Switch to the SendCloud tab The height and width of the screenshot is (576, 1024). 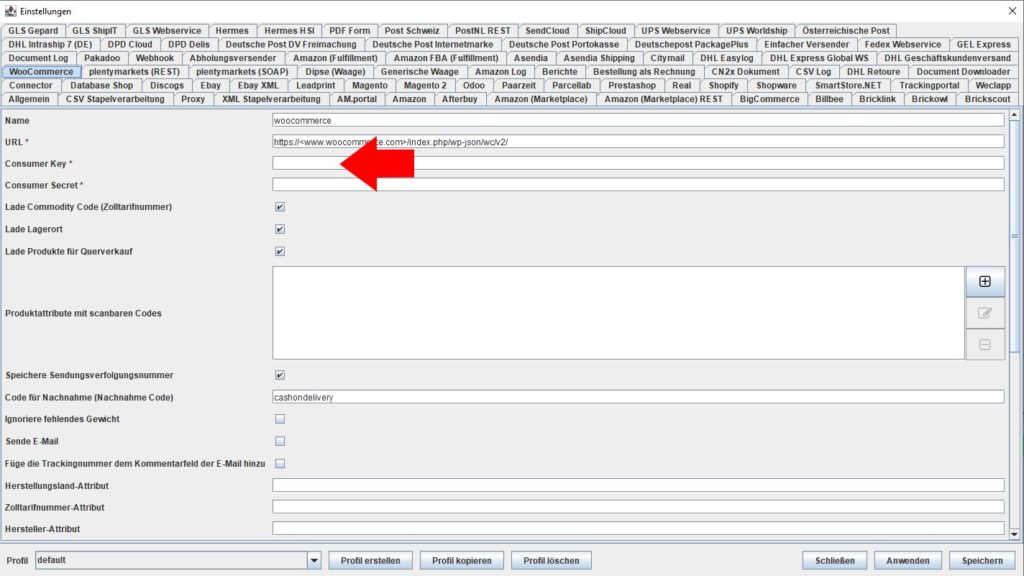(547, 31)
